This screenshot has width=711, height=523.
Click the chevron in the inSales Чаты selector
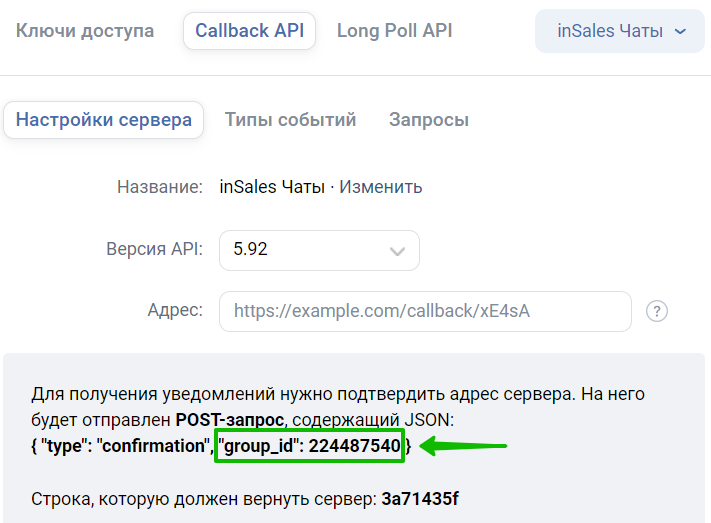coord(680,32)
